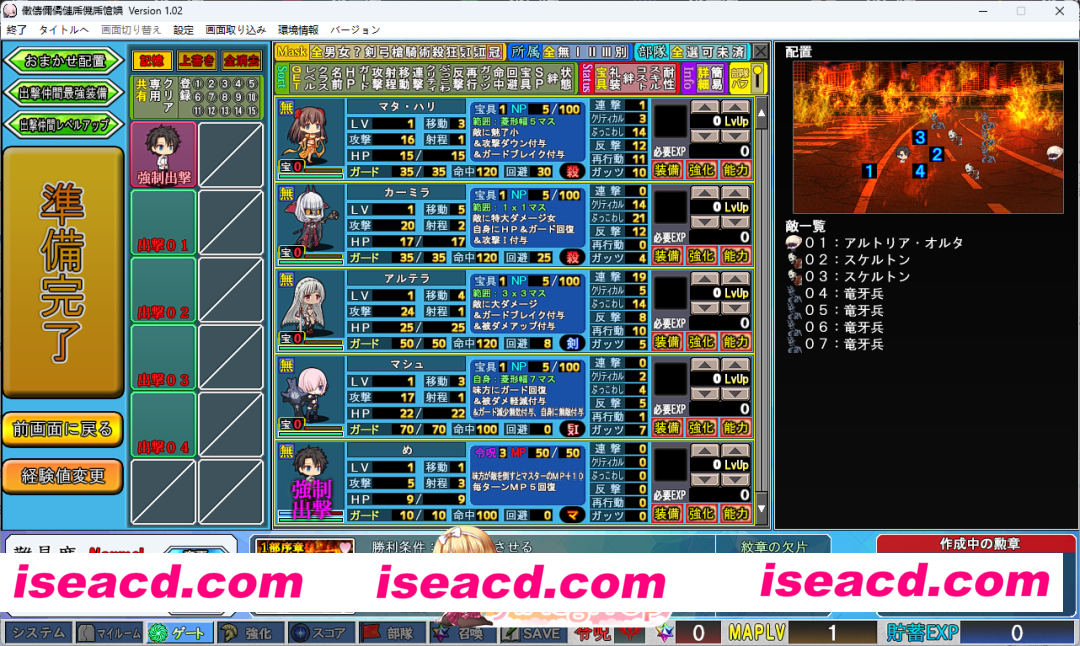Open the 装備 equip button for the め master

[x=667, y=514]
